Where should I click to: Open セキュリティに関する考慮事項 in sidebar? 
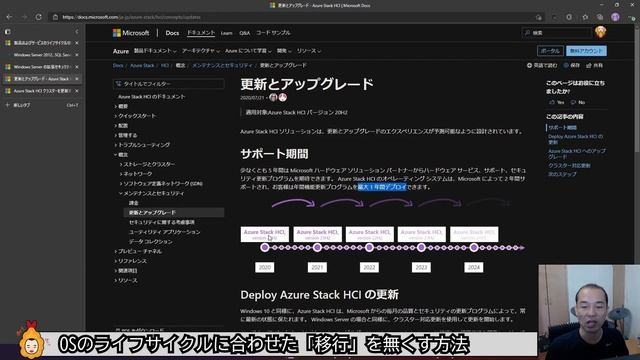click(x=162, y=222)
